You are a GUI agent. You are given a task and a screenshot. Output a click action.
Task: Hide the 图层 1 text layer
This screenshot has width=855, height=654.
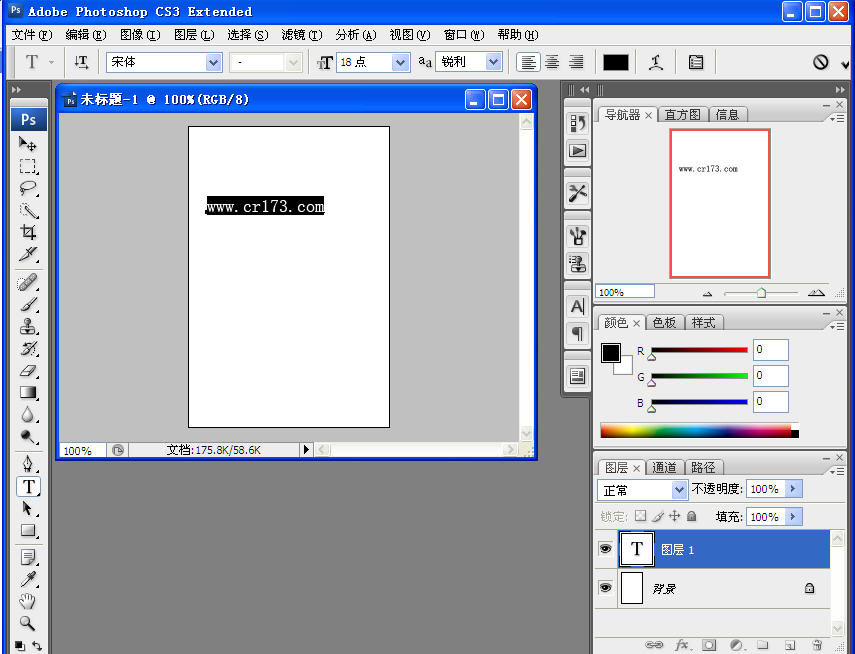point(605,549)
